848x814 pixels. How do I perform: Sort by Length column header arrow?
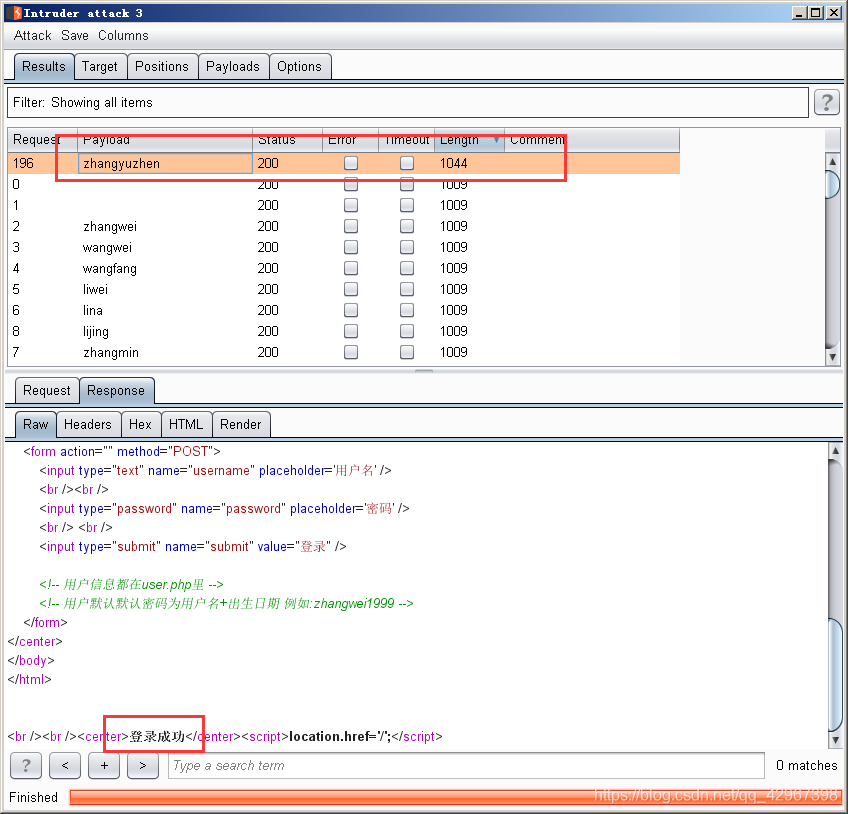pyautogui.click(x=496, y=140)
